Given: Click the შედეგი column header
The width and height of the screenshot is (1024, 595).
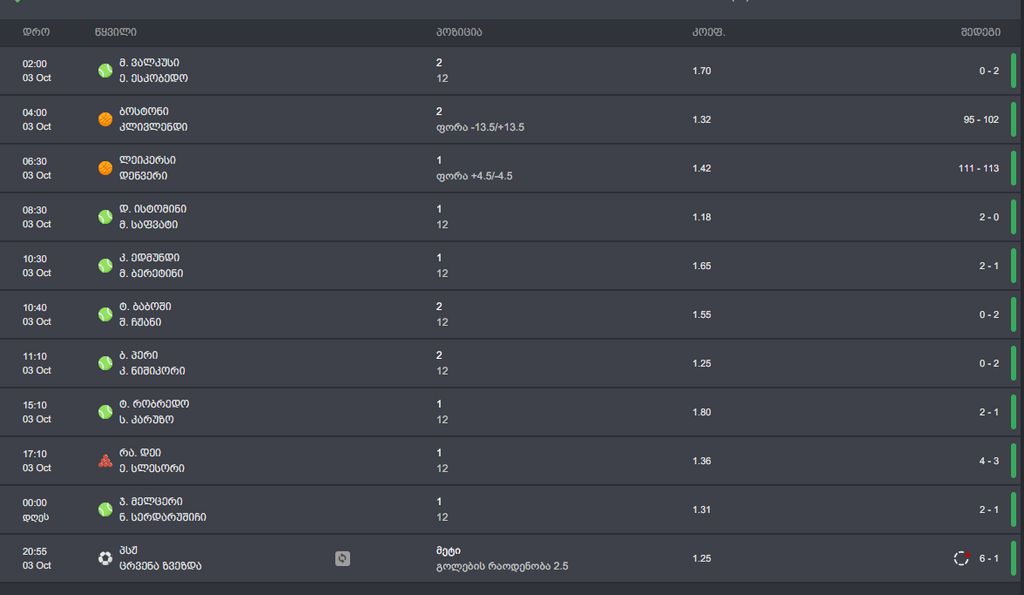Looking at the screenshot, I should [x=980, y=32].
